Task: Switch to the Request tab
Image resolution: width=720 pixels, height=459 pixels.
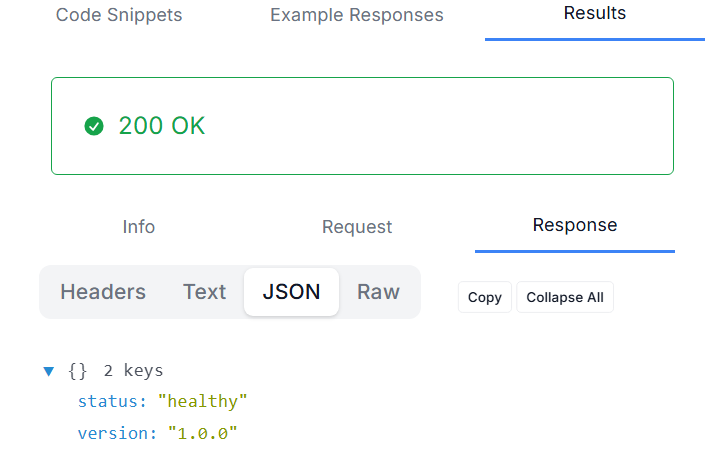Action: (x=357, y=227)
